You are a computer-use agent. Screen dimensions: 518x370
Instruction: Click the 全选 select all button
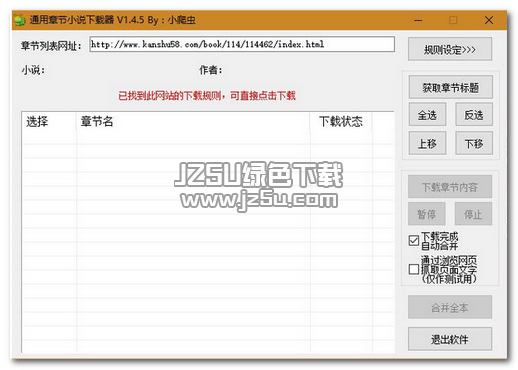[427, 115]
